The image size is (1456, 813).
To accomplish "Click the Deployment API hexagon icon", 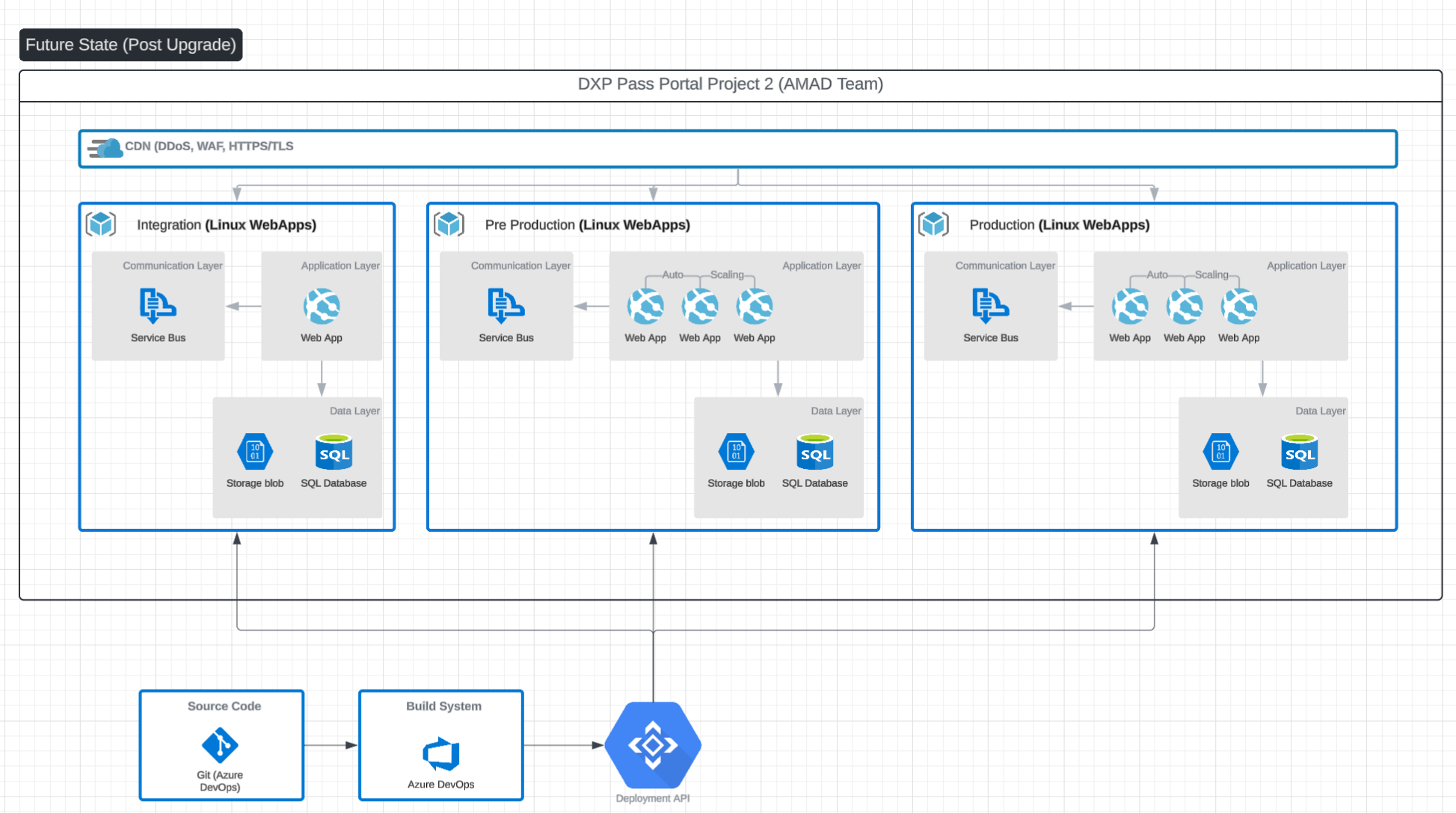I will coord(653,745).
